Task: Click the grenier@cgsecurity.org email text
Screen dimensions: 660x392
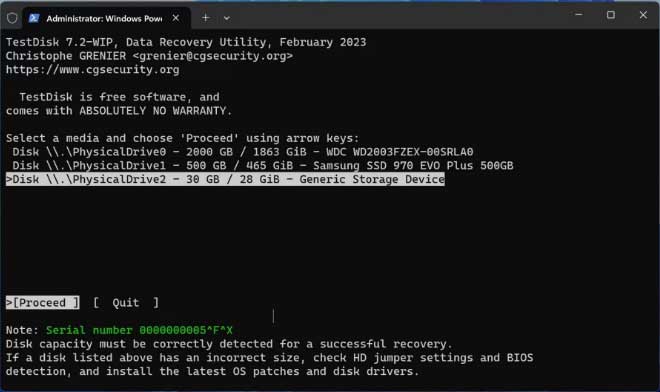Action: (213, 56)
